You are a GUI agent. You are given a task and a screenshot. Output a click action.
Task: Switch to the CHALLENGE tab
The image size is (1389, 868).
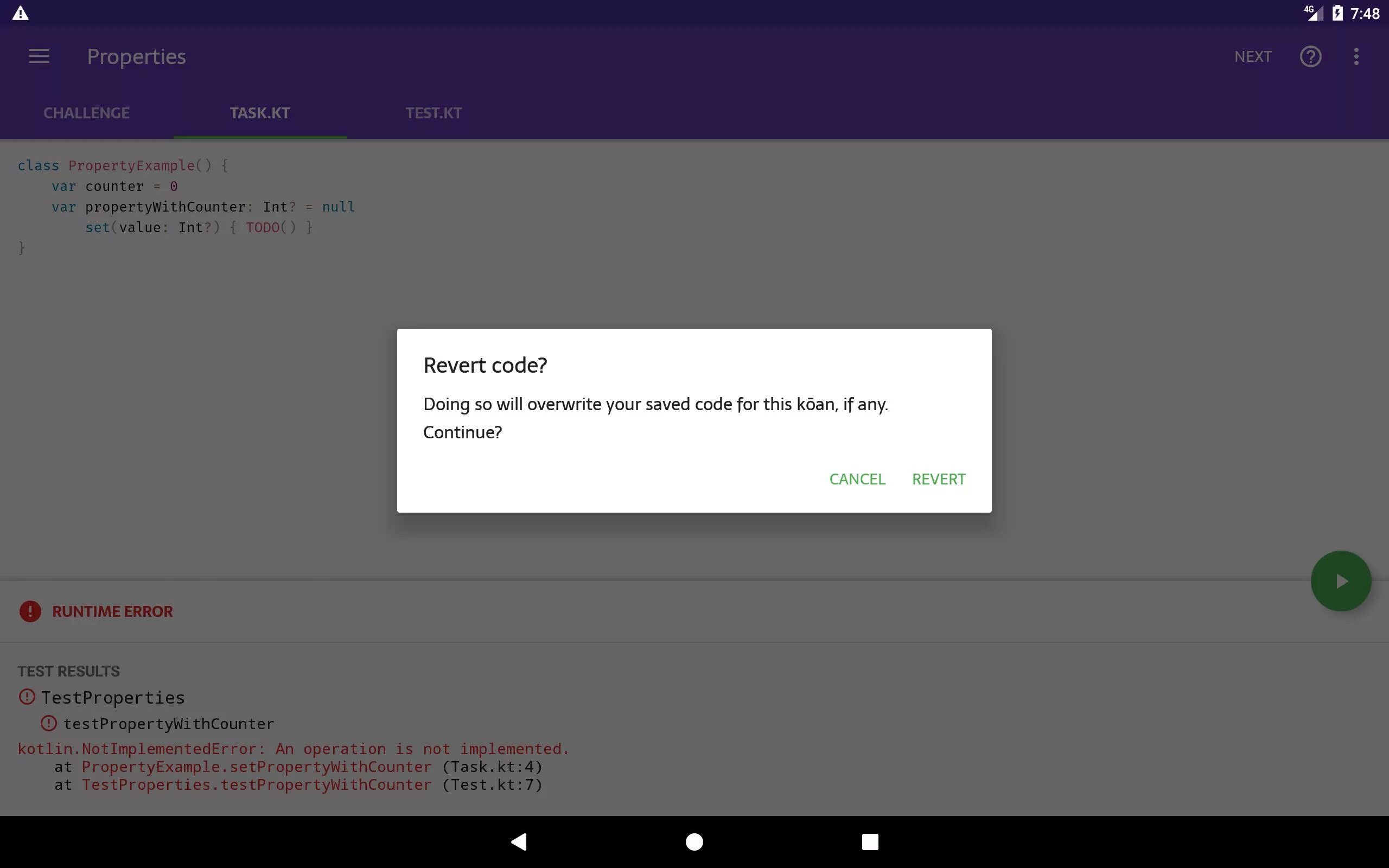pos(87,113)
